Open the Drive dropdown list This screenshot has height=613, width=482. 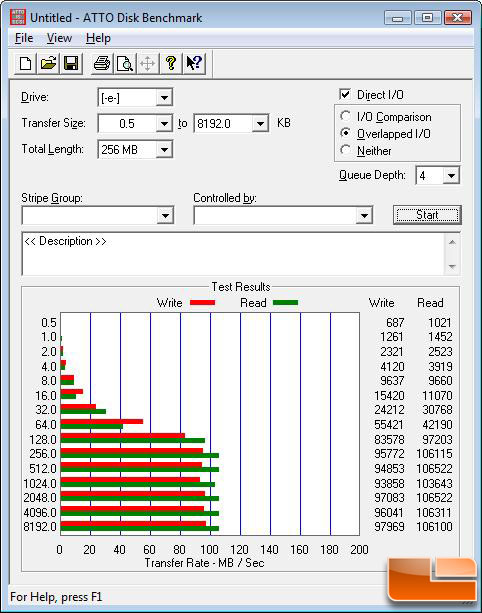[x=164, y=97]
